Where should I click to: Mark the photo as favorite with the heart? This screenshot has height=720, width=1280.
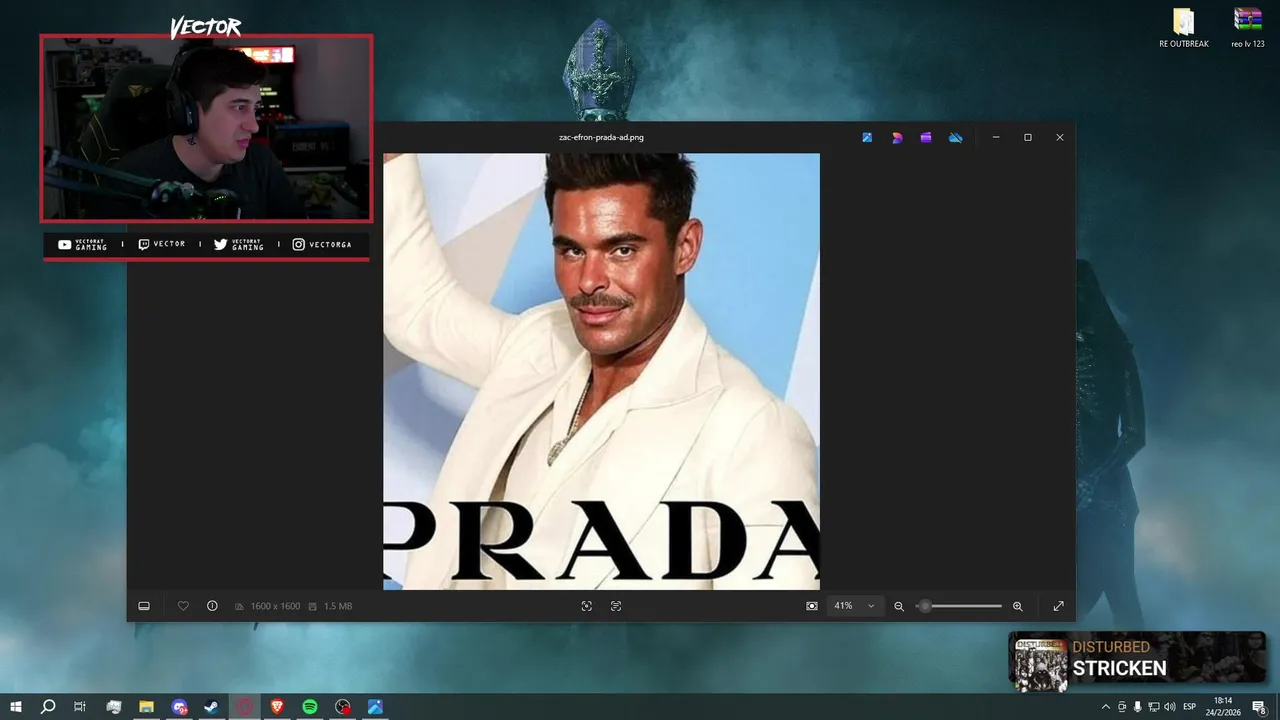(183, 606)
